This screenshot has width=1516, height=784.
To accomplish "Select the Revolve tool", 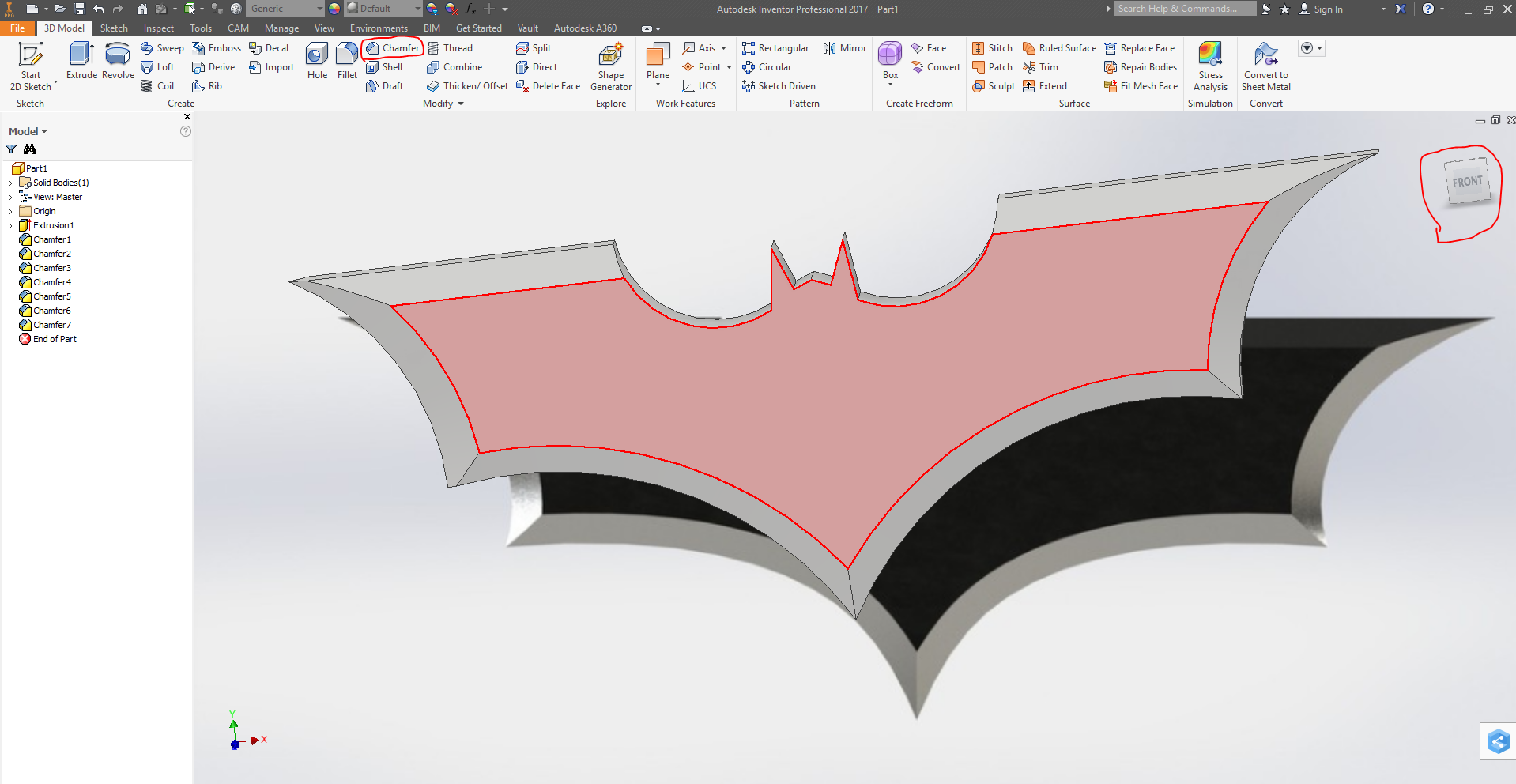I will [118, 61].
